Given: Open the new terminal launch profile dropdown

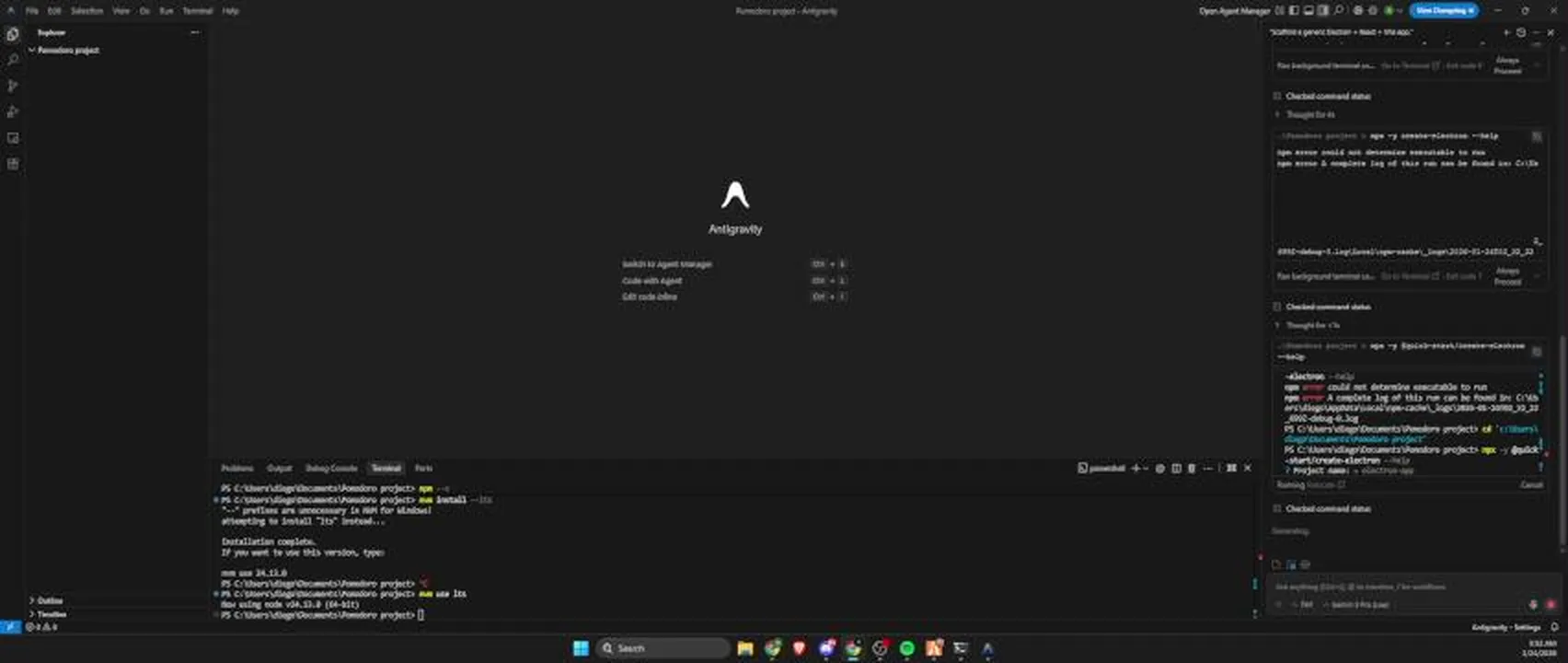Looking at the screenshot, I should pos(1146,469).
